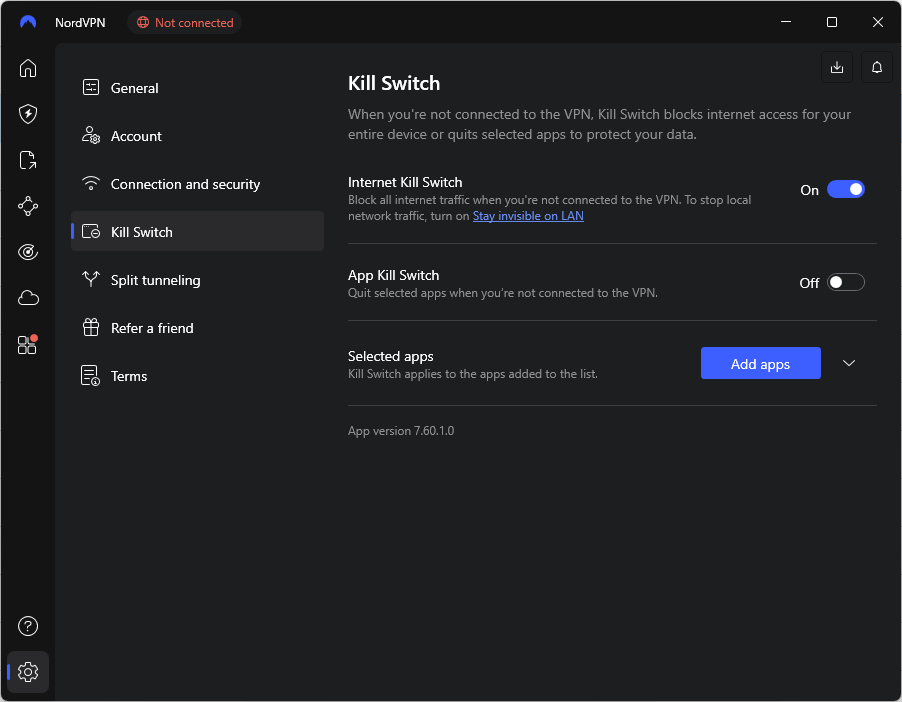Screen dimensions: 902x702
Task: Open Refer a friend page
Action: click(197, 327)
